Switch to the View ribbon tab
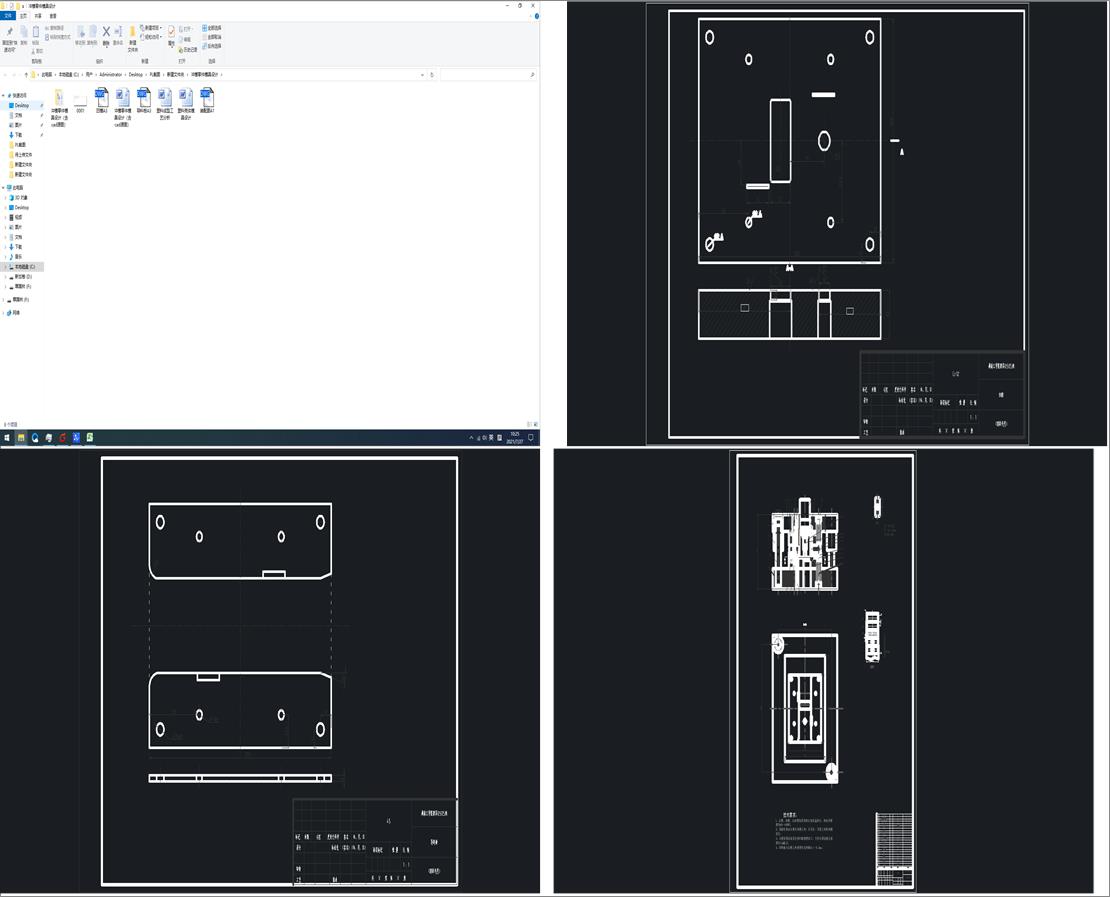Screen dimensions: 1110x897 click(x=53, y=16)
